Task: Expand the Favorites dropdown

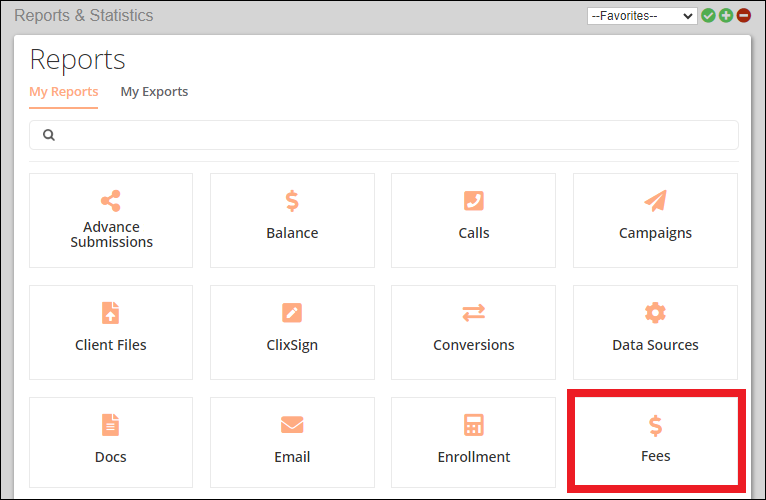Action: (x=641, y=16)
